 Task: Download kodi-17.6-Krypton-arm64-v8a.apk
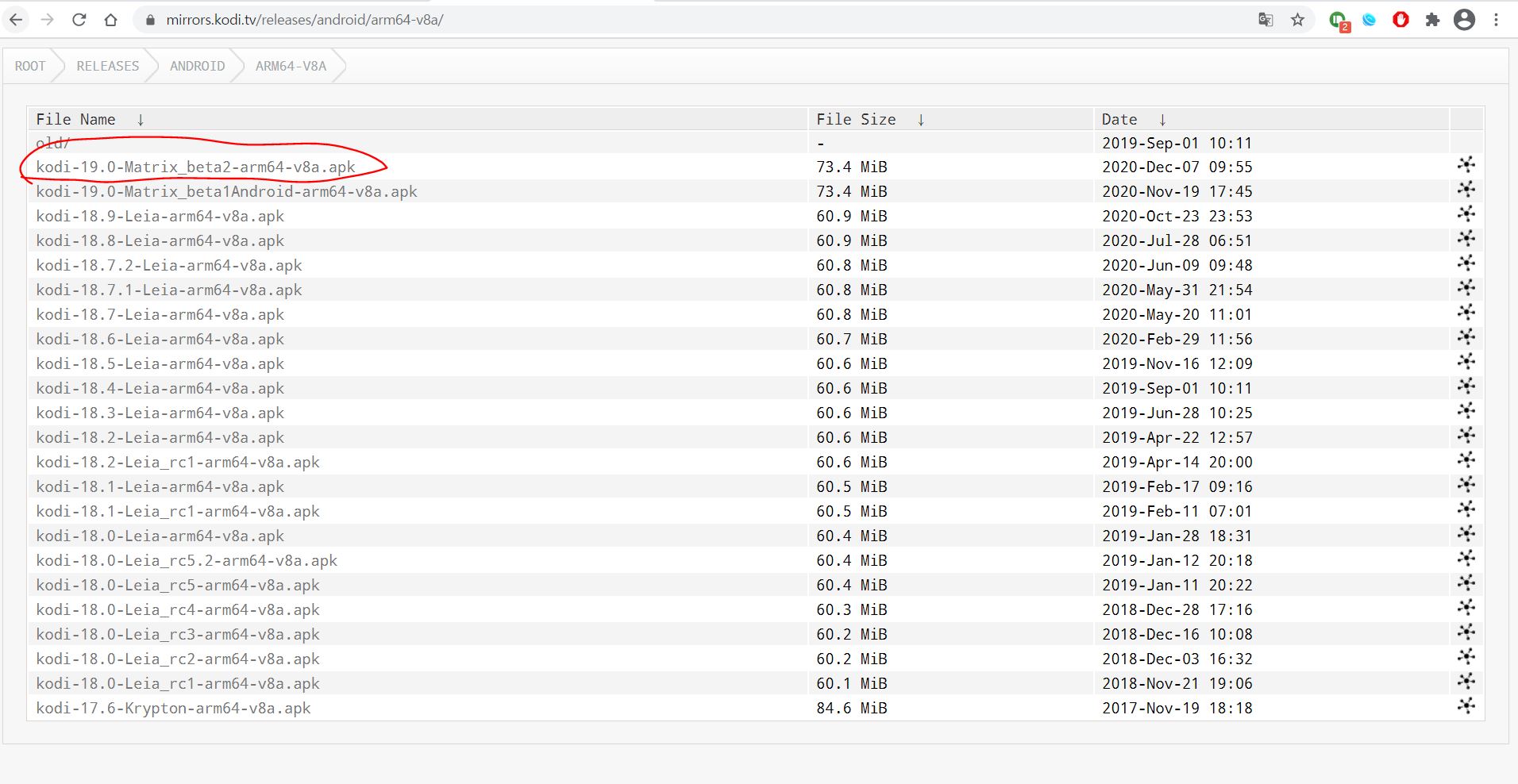(x=174, y=709)
